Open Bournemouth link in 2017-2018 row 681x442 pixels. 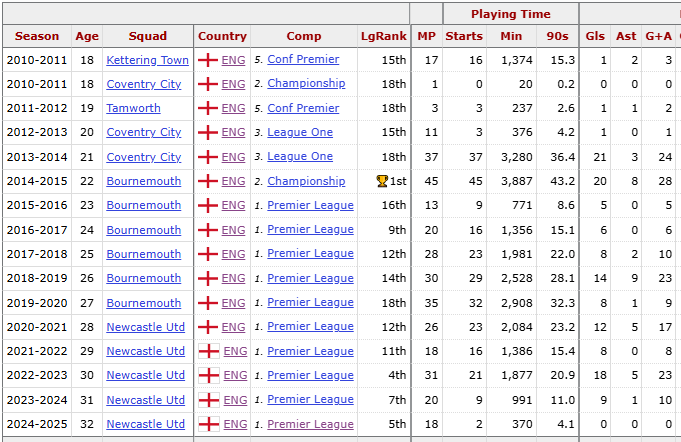(144, 254)
